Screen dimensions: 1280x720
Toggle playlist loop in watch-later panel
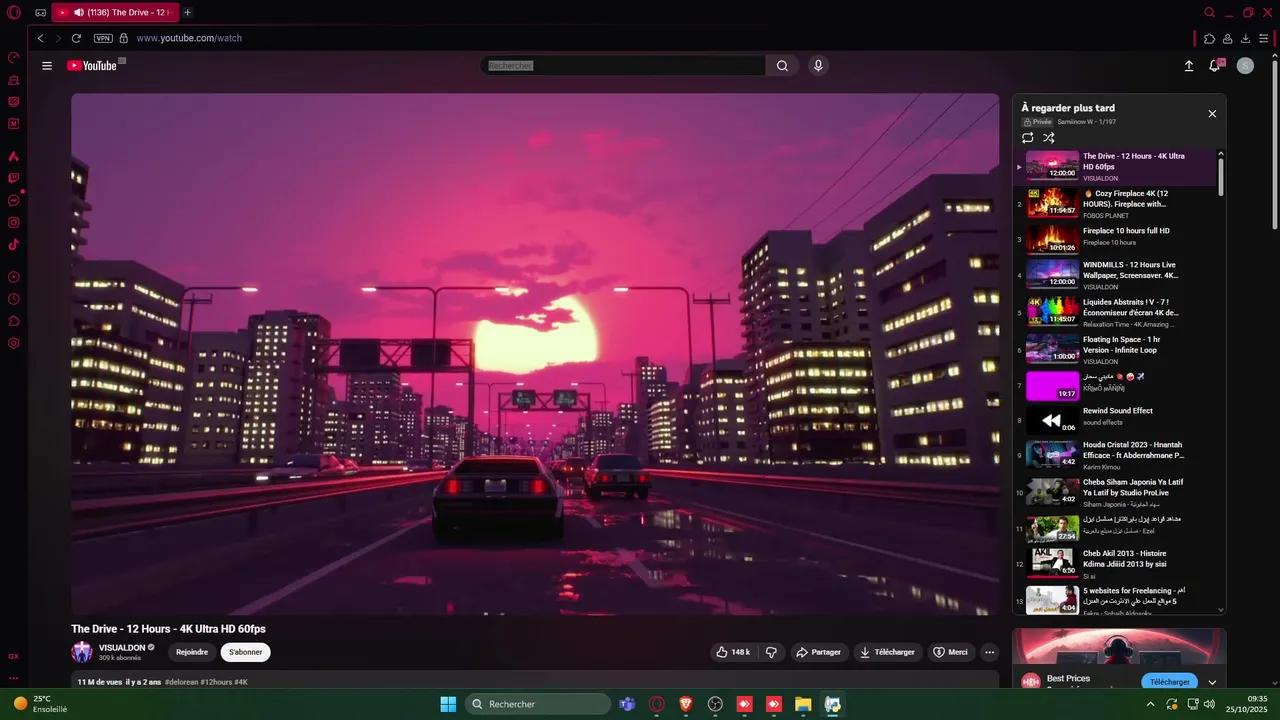[x=1028, y=138]
